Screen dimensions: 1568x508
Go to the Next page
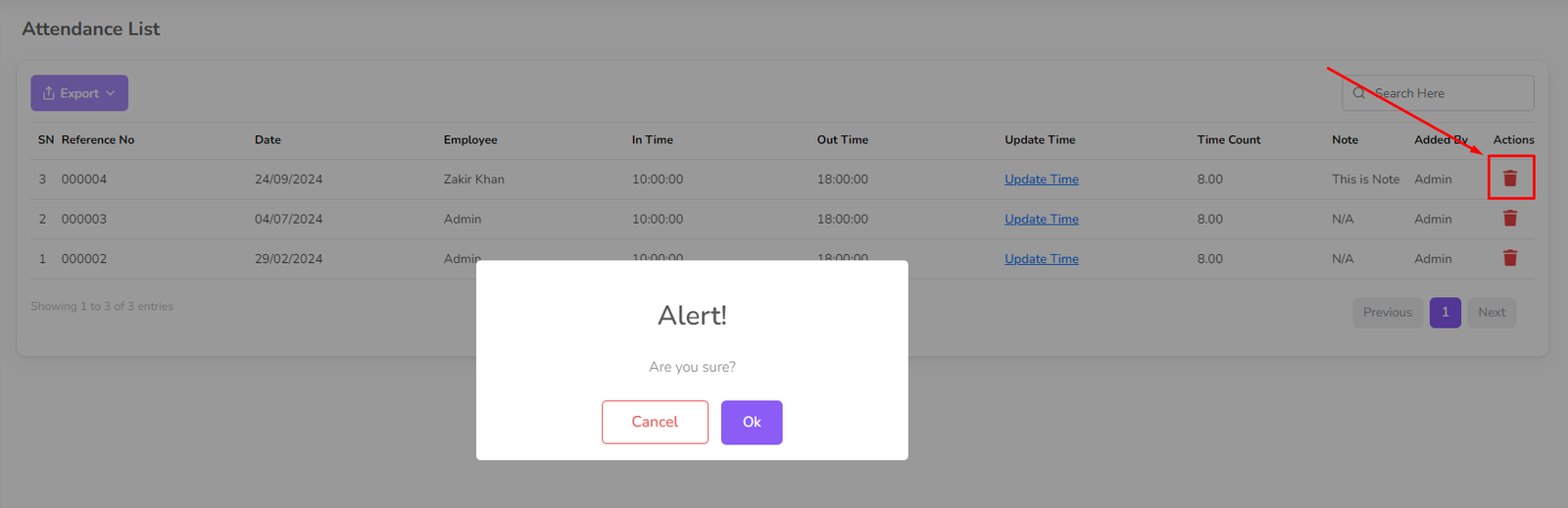tap(1491, 313)
